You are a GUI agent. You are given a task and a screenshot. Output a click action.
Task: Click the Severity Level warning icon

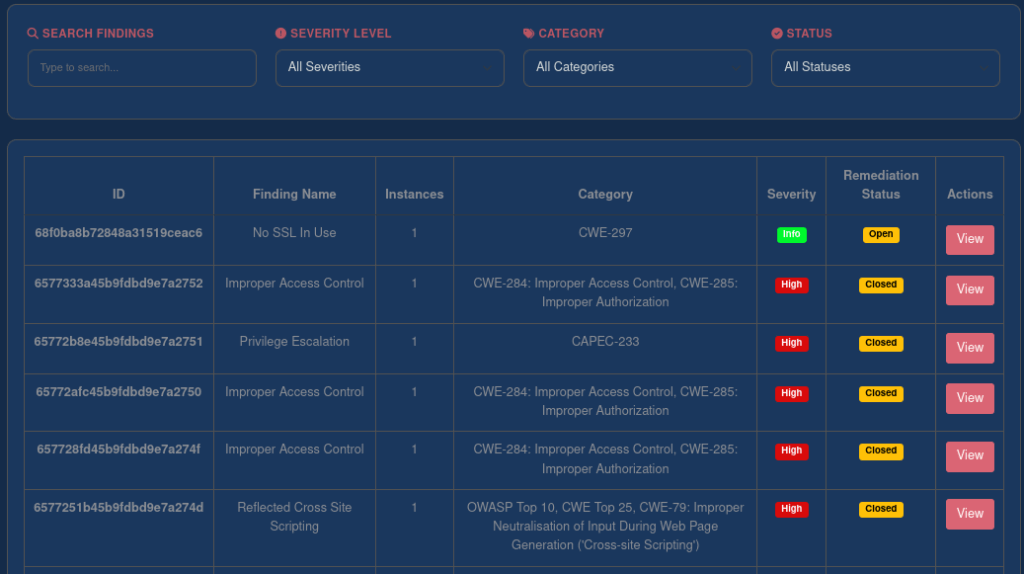[281, 33]
